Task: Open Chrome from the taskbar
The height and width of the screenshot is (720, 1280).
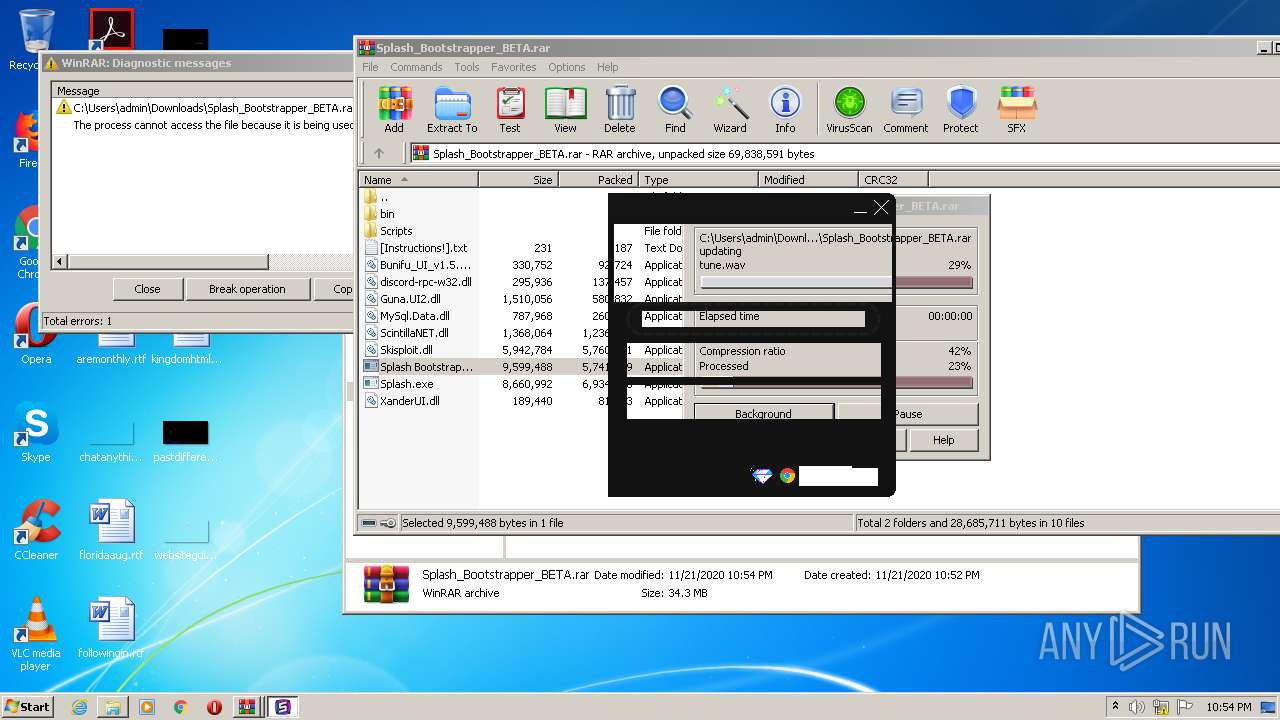Action: point(180,707)
